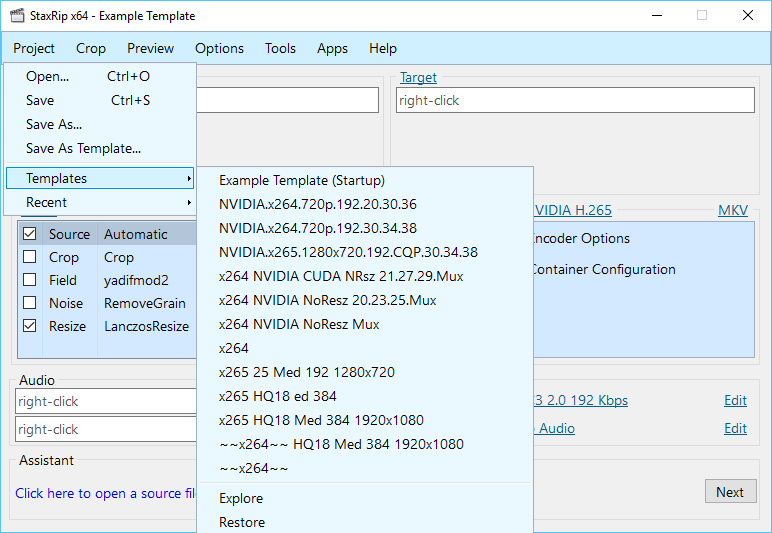Screen dimensions: 772x533
Task: Open the Project menu
Action: point(34,48)
